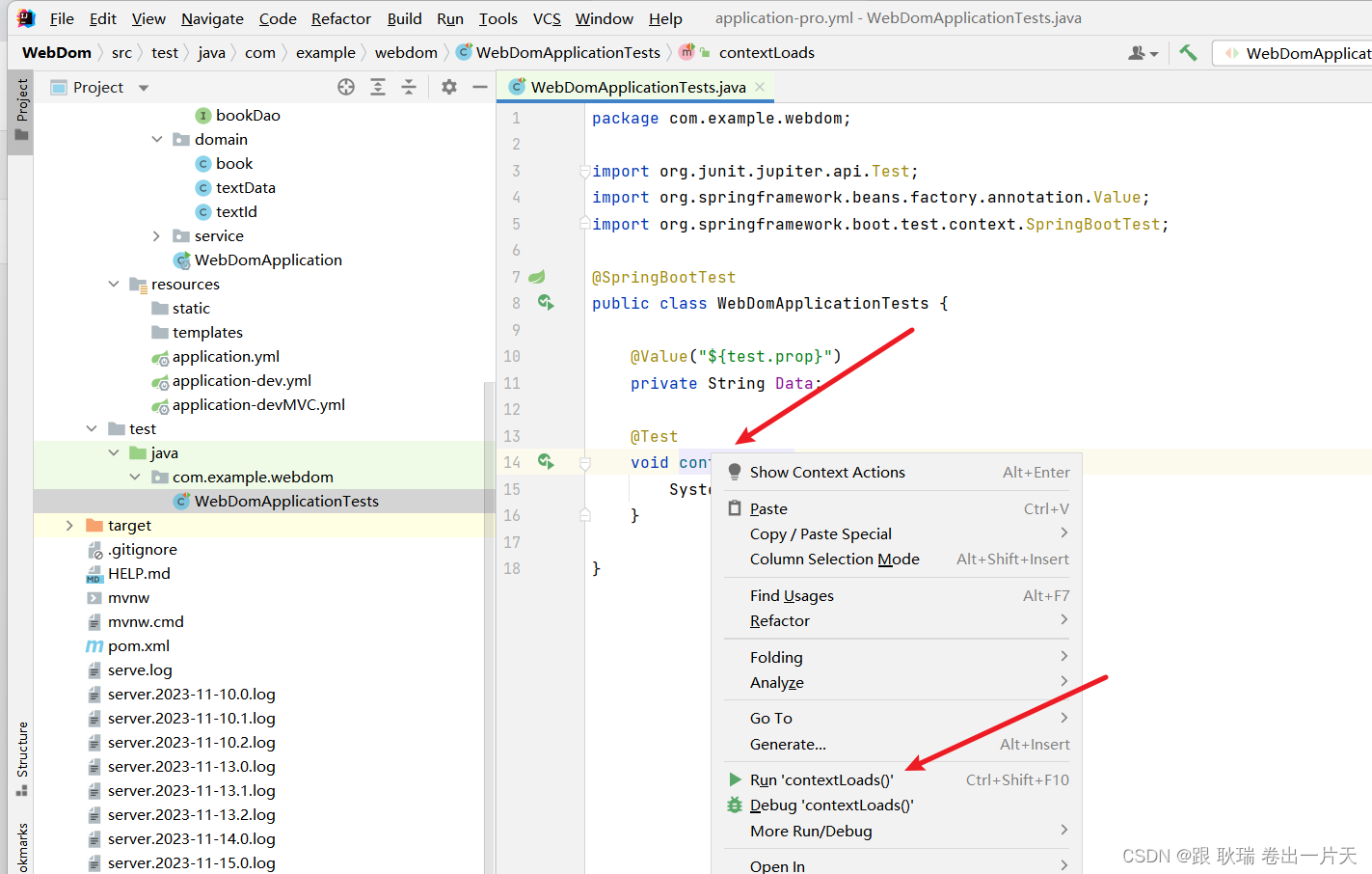The width and height of the screenshot is (1372, 874).
Task: Open the Tools menu
Action: 498,18
